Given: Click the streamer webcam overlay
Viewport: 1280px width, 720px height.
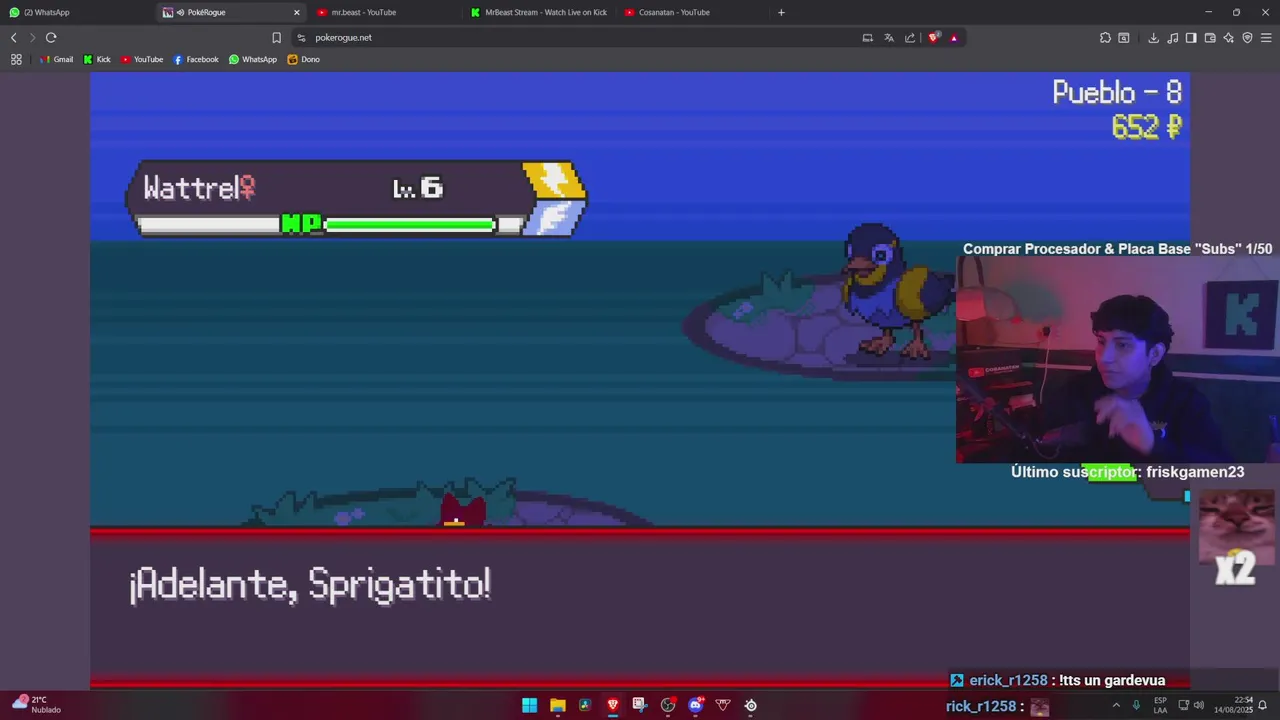Looking at the screenshot, I should point(1117,361).
